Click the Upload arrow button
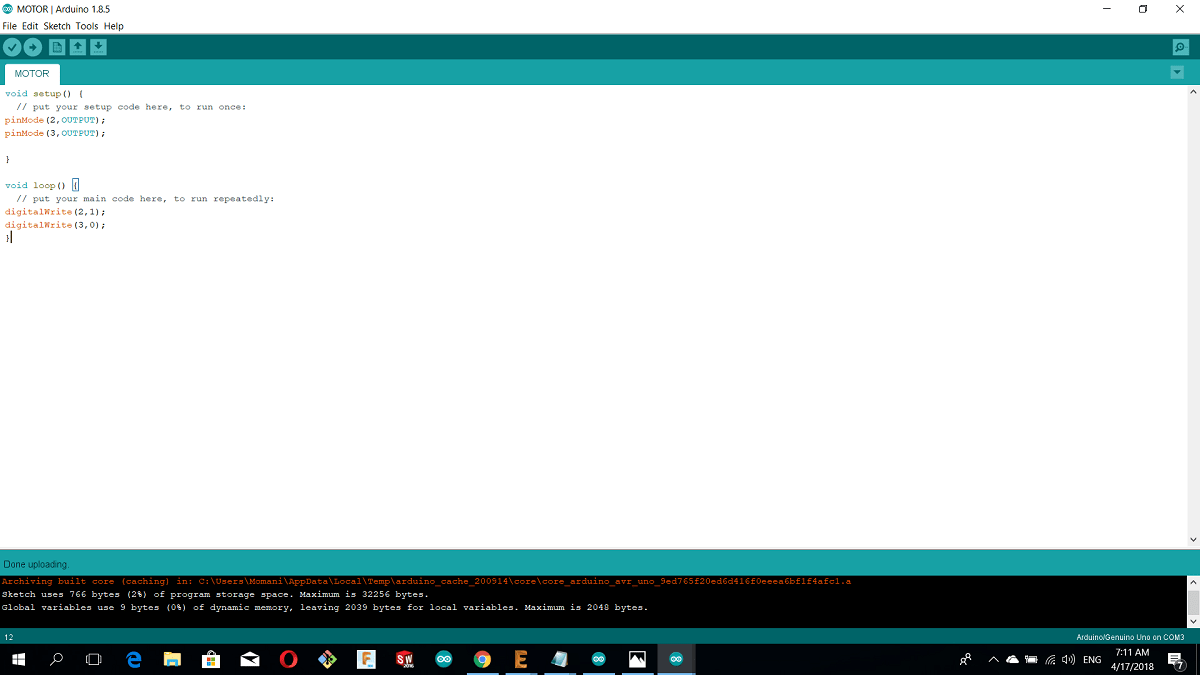Screen dimensions: 1200x675 (x=33, y=47)
